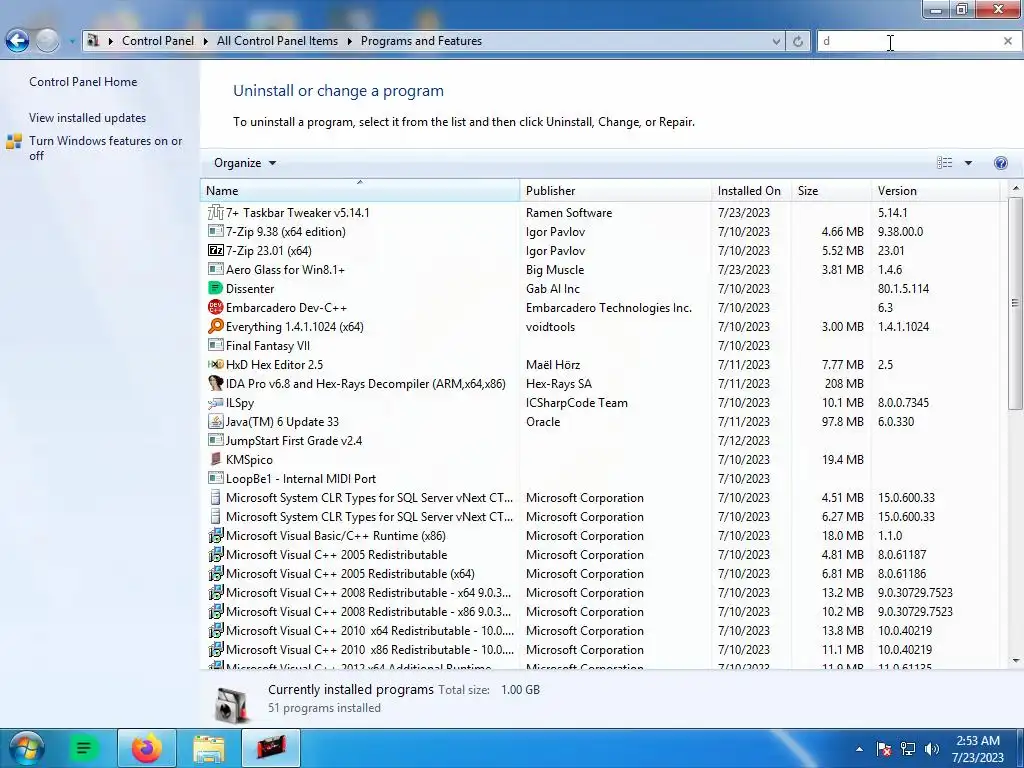This screenshot has width=1024, height=768.
Task: Select the Dissenter program icon
Action: (x=215, y=288)
